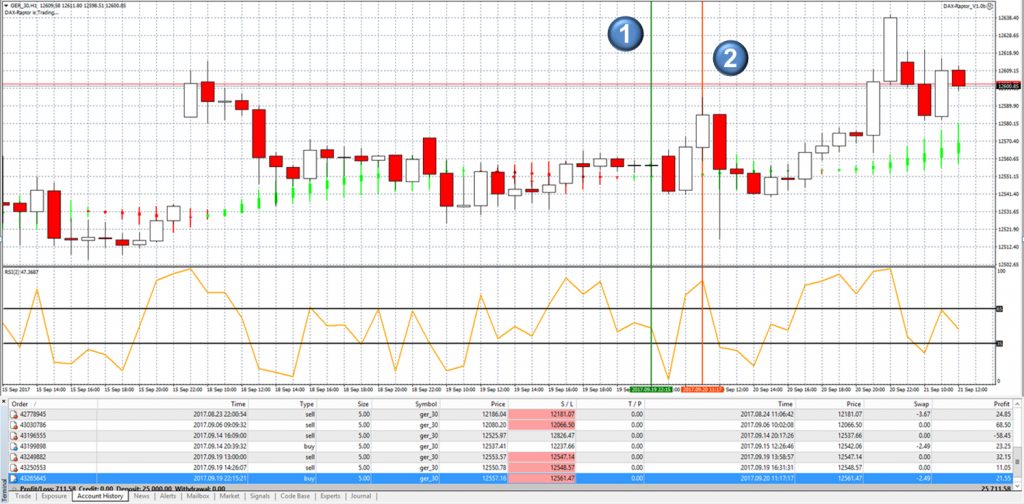
Task: Close the Terminal panel with the x button
Action: (5, 403)
